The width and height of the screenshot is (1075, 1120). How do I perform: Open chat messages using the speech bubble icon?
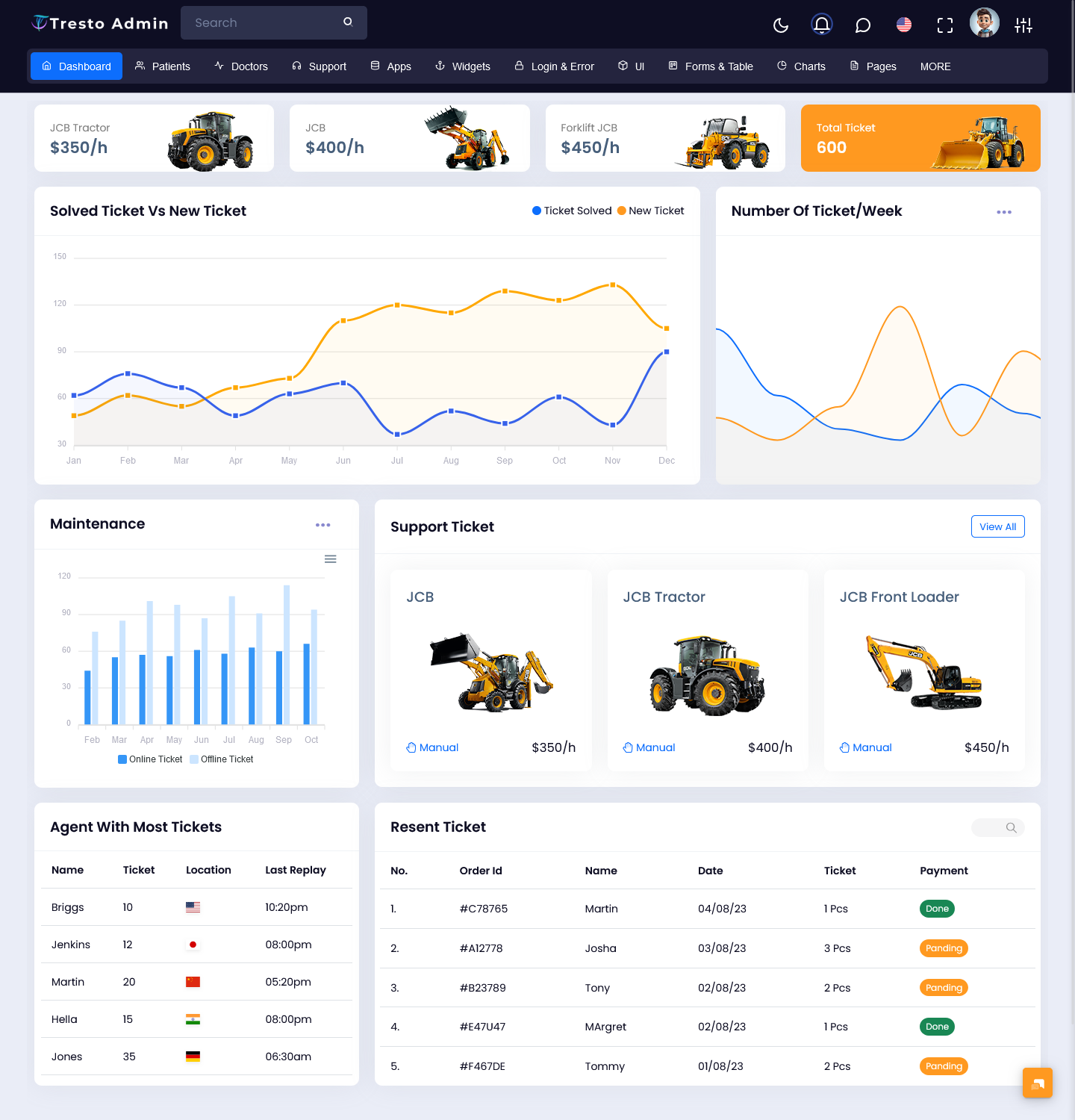[x=862, y=25]
